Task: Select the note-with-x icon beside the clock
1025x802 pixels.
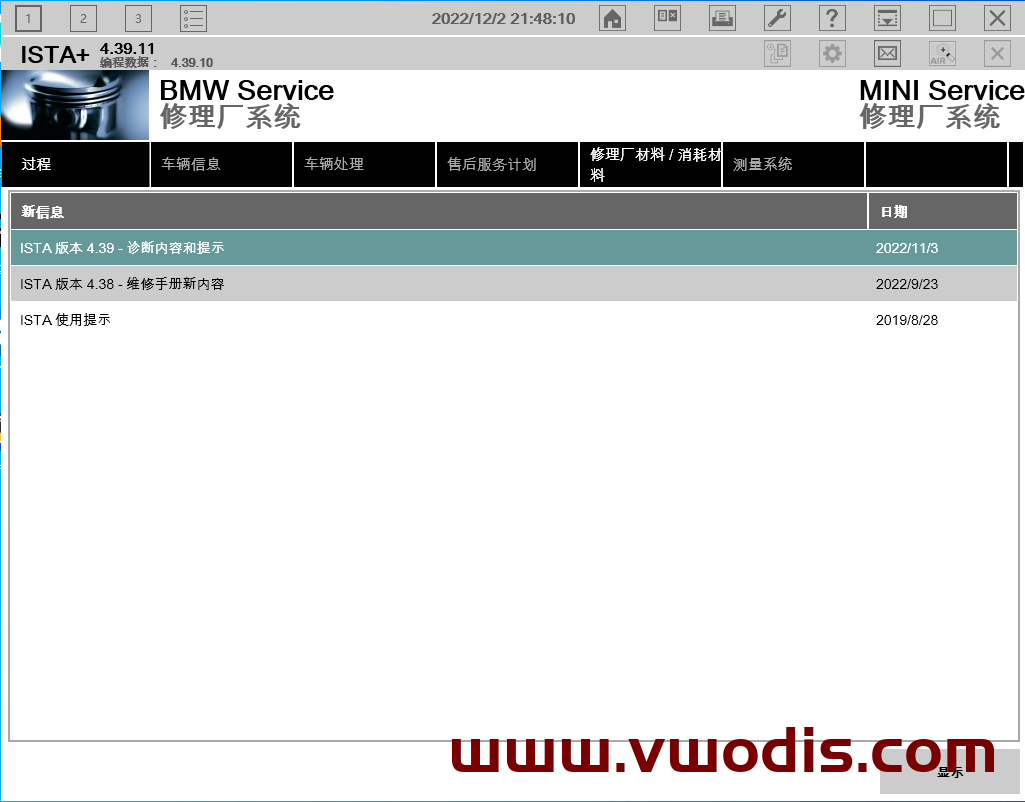Action: point(667,17)
